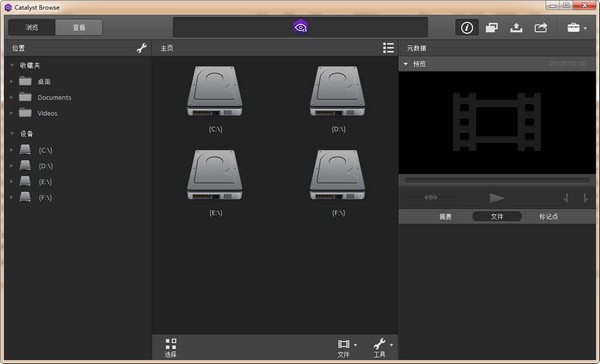Open the large (D:\) hard drive thumbnail
The width and height of the screenshot is (600, 364).
point(338,91)
